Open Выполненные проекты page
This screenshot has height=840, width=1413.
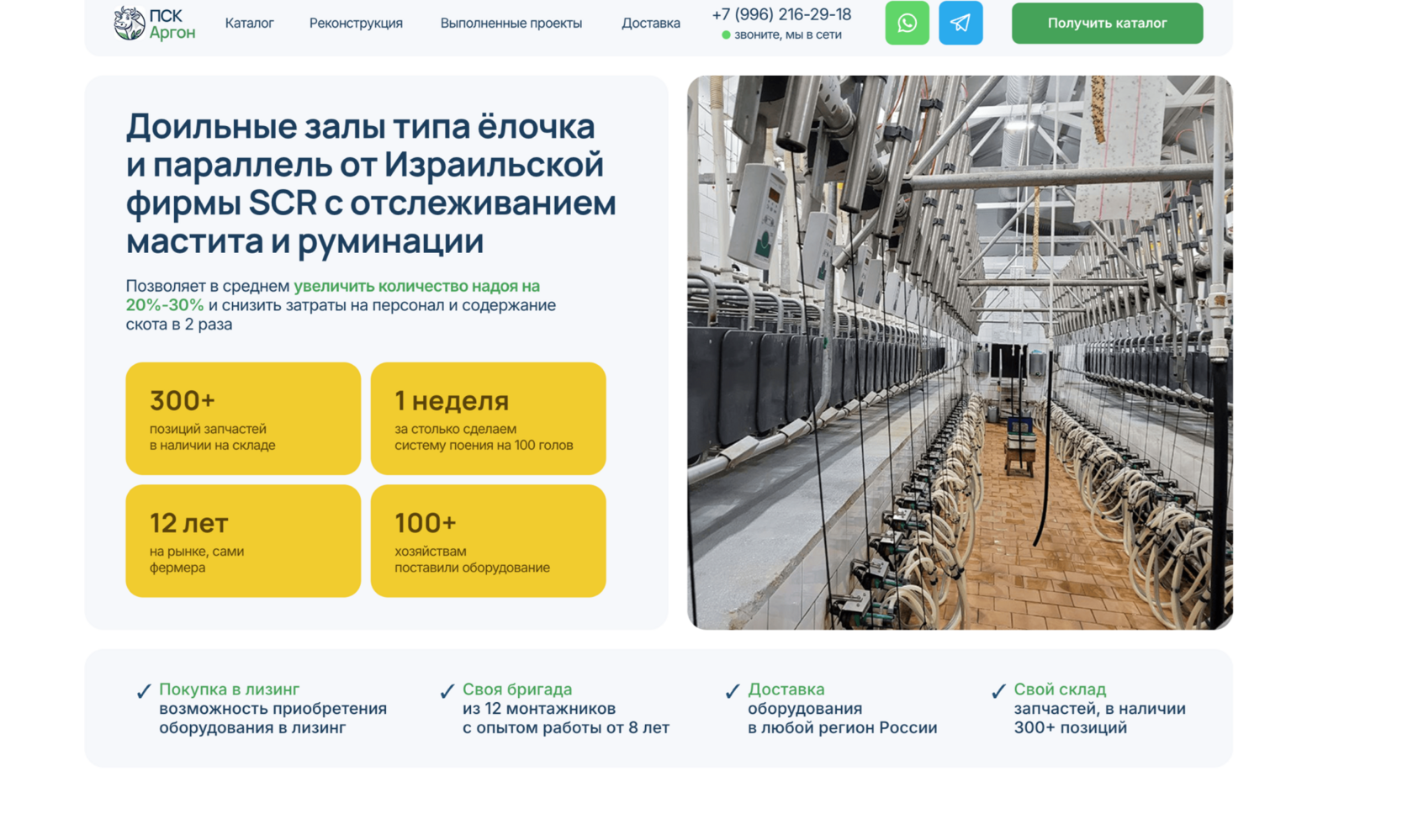[511, 23]
